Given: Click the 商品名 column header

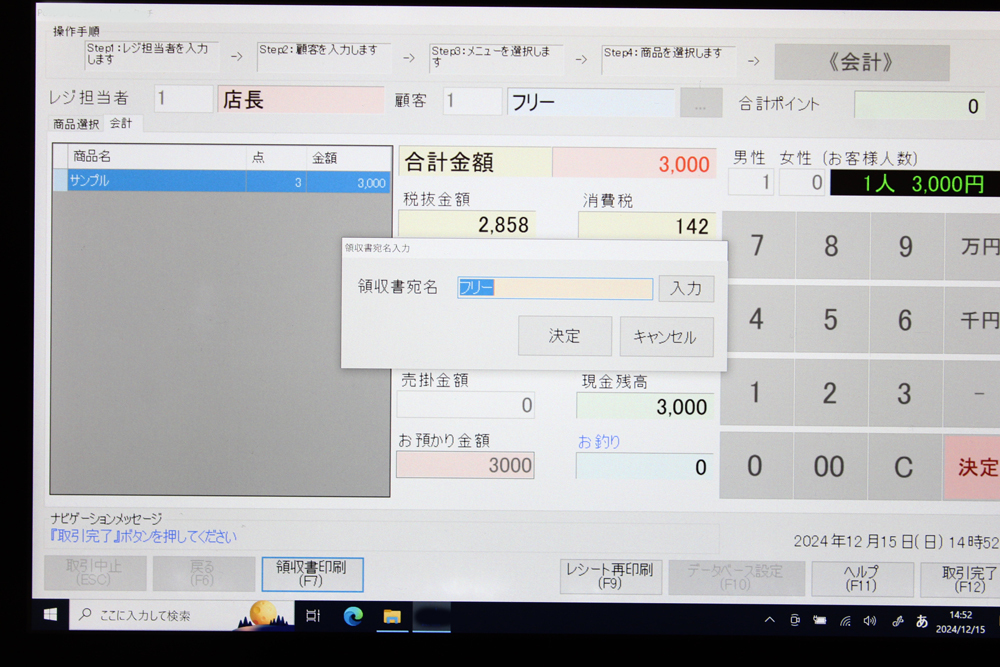Looking at the screenshot, I should (156, 157).
